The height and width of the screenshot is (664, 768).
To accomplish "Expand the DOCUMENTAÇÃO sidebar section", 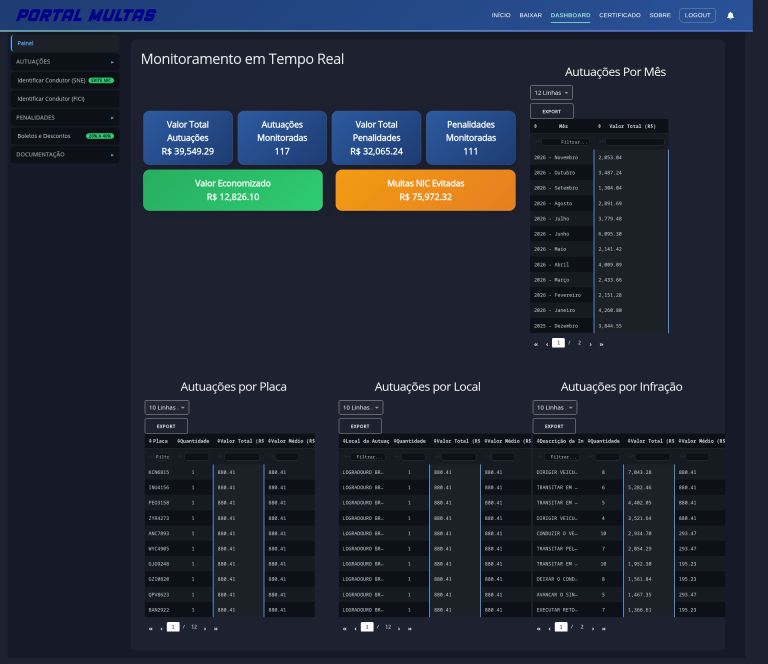I will click(65, 154).
